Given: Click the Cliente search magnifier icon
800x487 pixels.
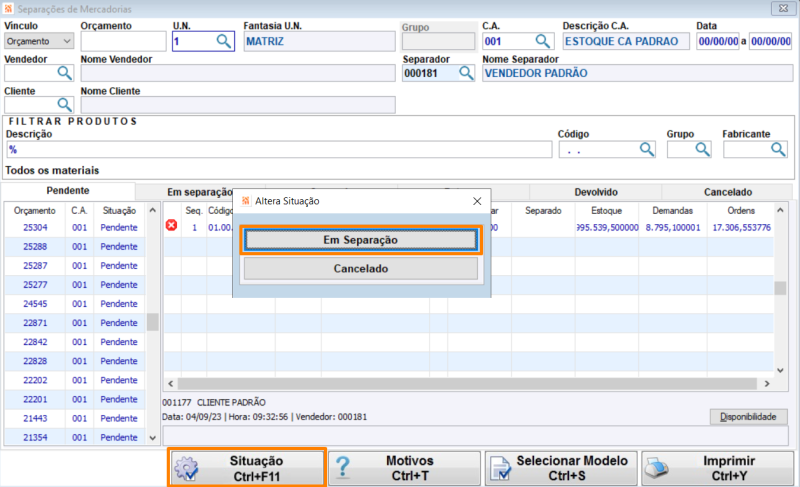Looking at the screenshot, I should (64, 105).
